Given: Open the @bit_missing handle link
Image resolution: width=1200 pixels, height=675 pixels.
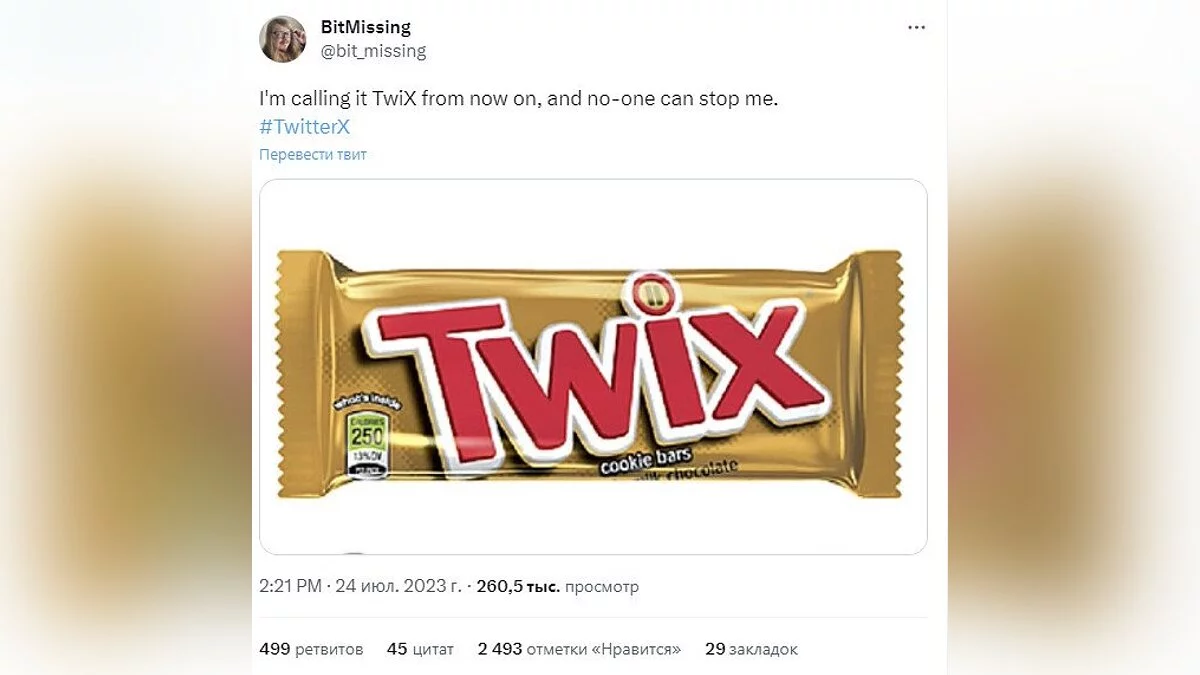Looking at the screenshot, I should pyautogui.click(x=373, y=50).
